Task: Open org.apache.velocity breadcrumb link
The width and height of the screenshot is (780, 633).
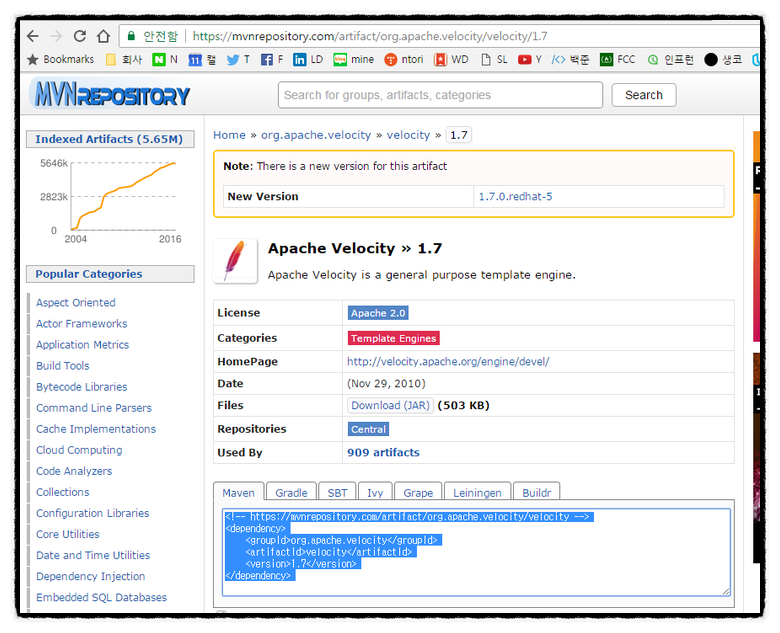Action: pyautogui.click(x=316, y=135)
